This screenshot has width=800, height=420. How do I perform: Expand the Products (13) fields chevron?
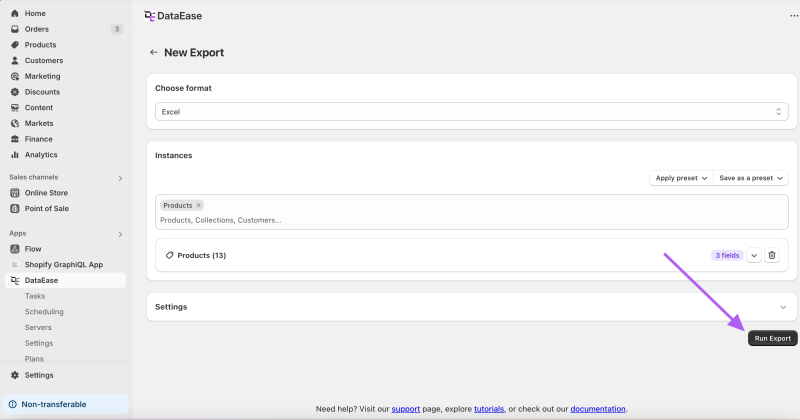click(754, 255)
